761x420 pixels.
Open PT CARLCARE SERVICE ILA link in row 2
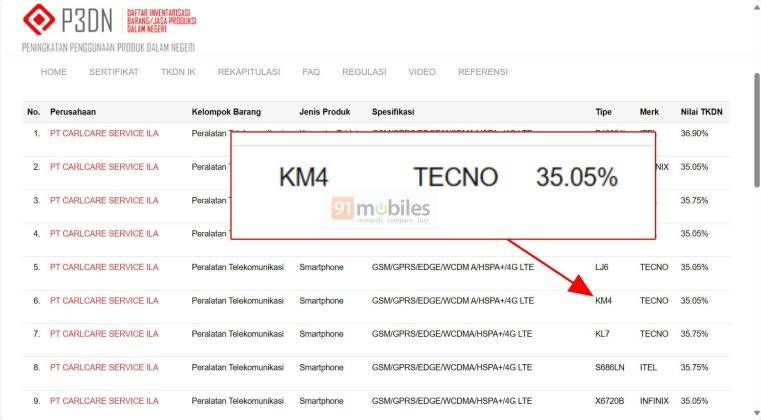point(104,167)
